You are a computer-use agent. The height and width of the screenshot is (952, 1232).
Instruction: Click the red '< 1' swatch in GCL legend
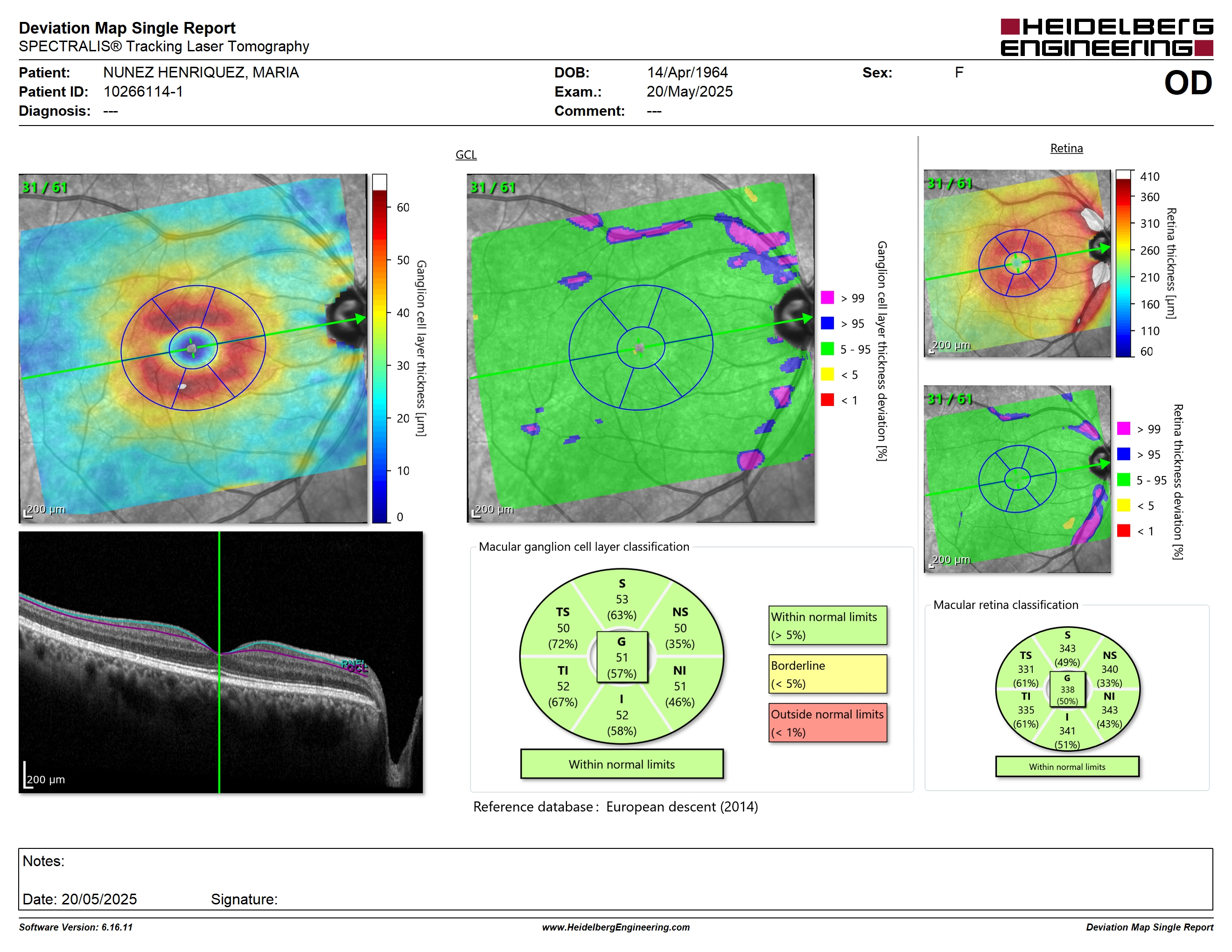tap(827, 399)
